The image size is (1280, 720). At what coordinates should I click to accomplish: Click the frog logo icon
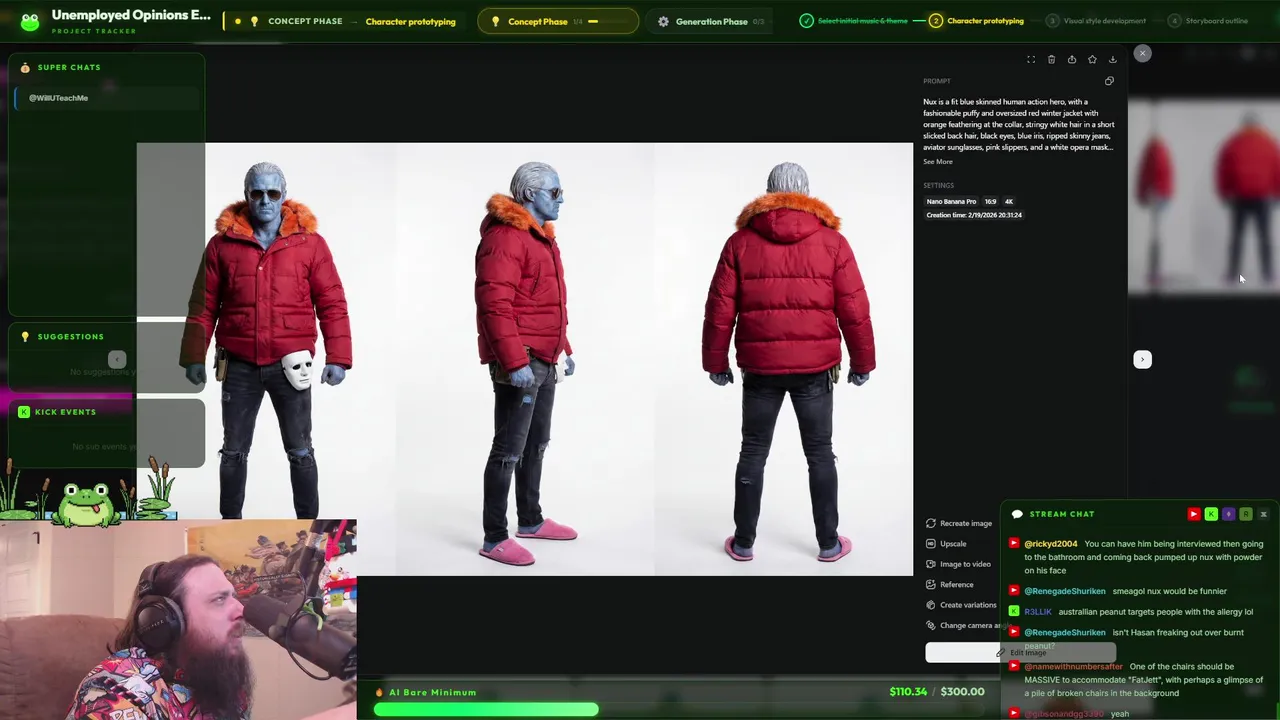tap(30, 21)
